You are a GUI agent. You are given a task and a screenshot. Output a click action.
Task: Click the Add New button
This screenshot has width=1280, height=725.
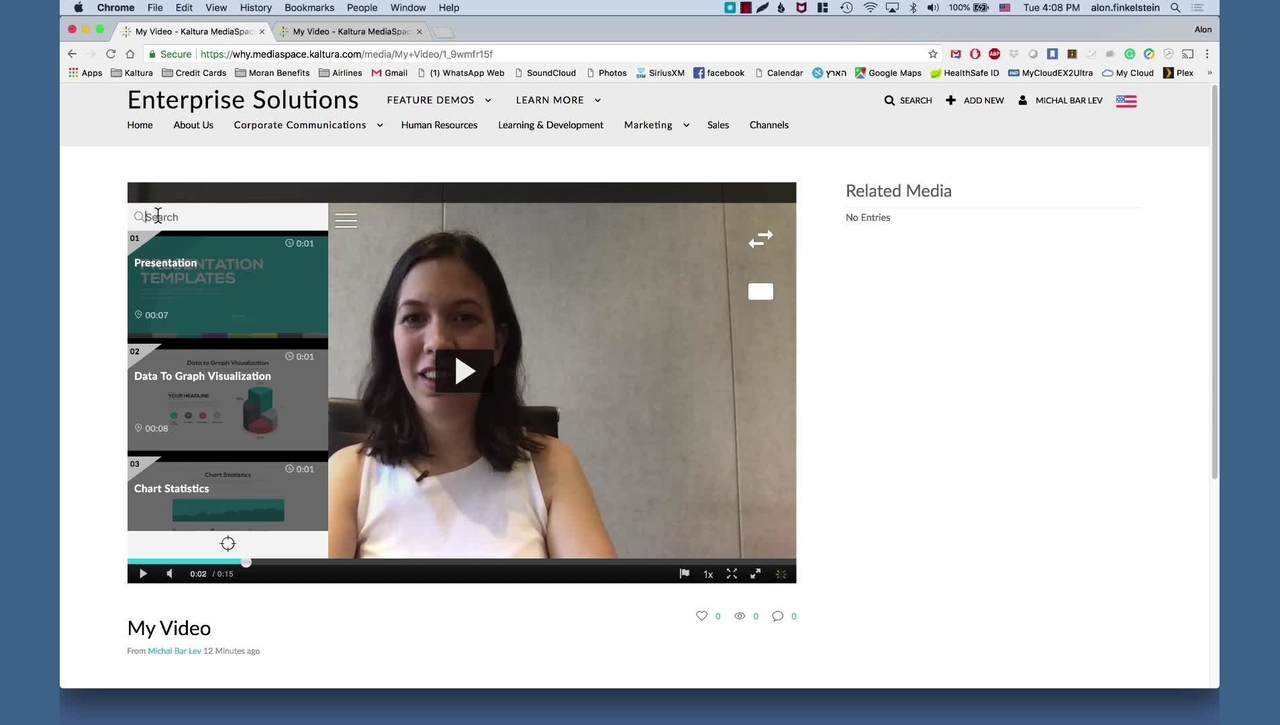click(x=975, y=100)
